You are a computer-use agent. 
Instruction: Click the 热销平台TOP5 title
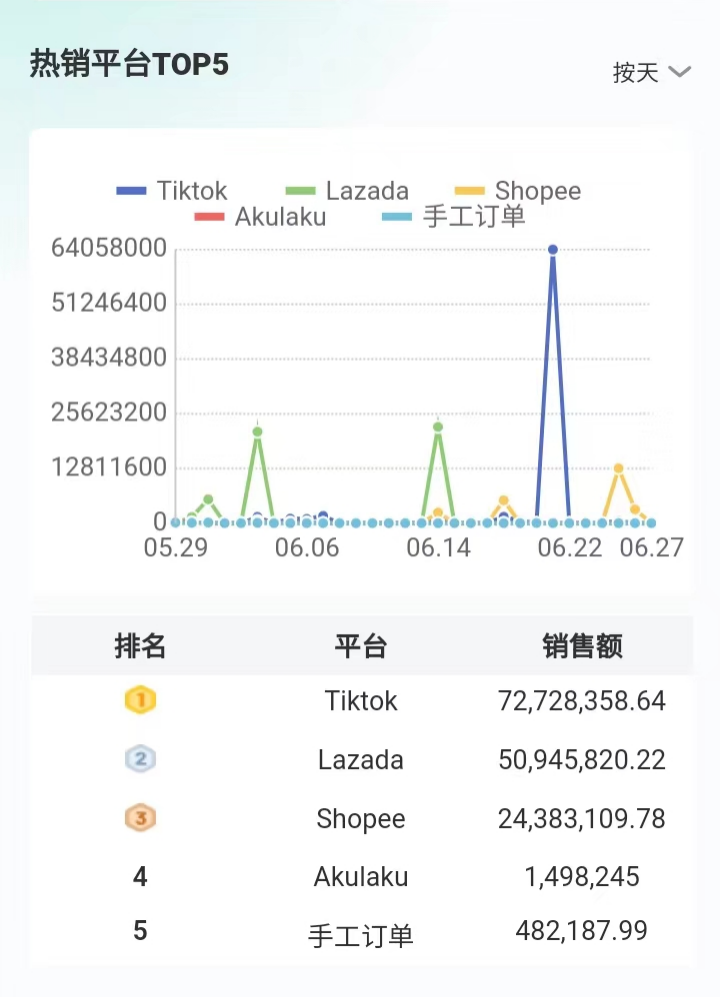tap(129, 64)
